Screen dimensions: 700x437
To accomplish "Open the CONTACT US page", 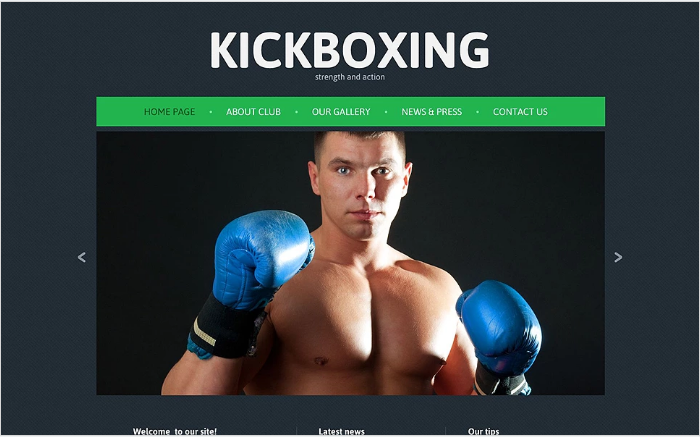I will coord(520,112).
